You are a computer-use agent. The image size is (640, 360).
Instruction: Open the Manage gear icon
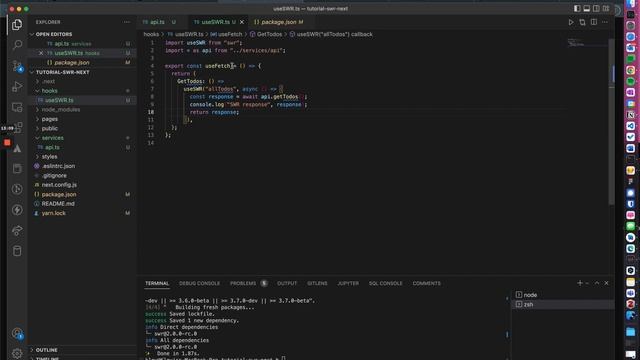(x=17, y=353)
